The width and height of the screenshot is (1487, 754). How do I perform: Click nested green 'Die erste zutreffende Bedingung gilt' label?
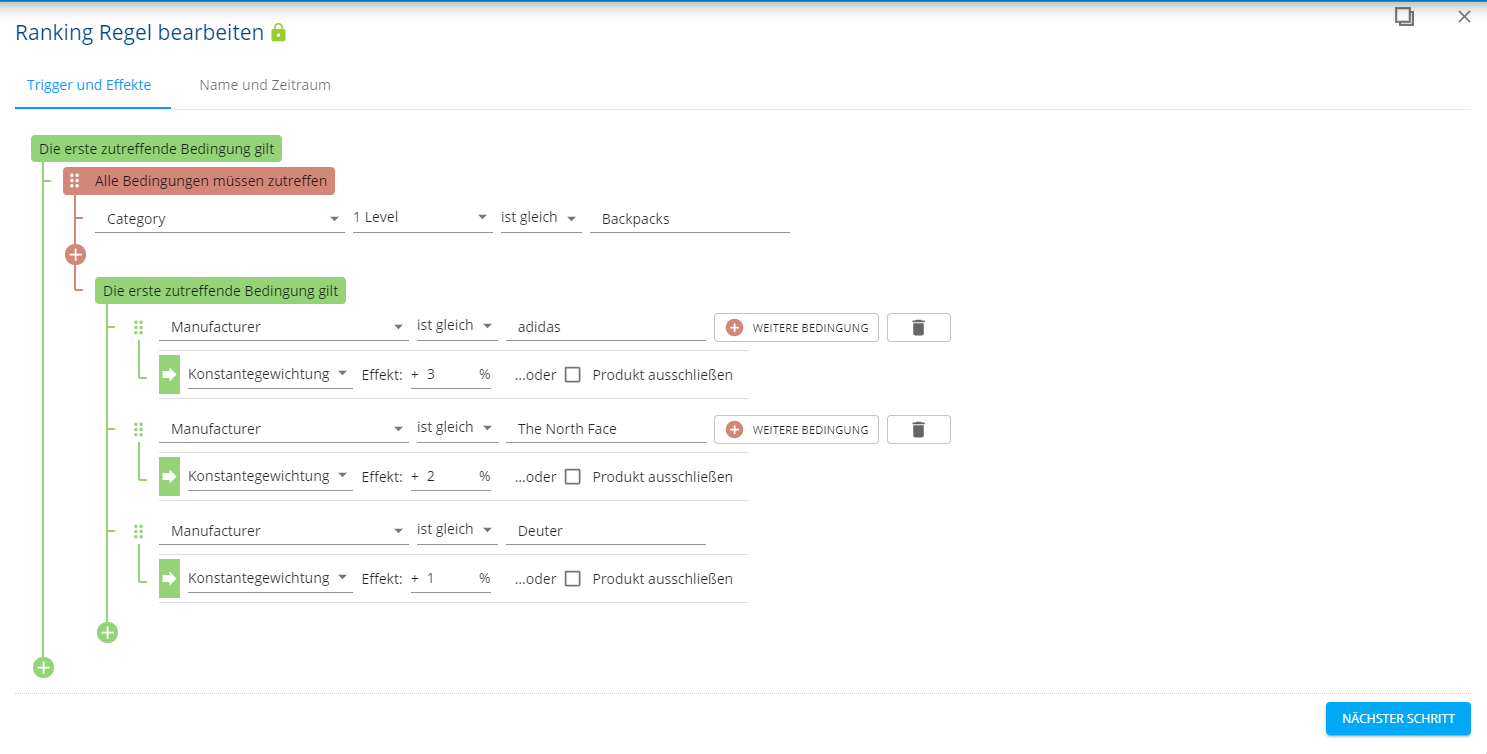coord(221,291)
